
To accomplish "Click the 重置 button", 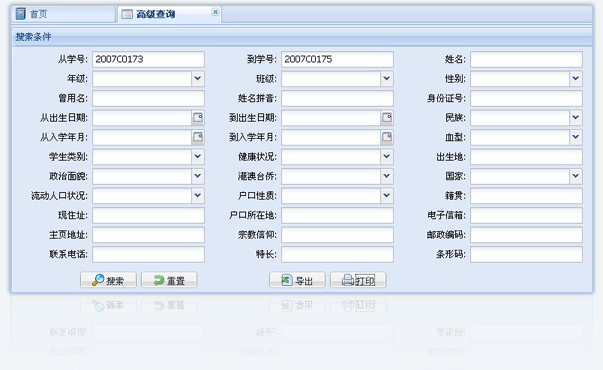I will [169, 280].
